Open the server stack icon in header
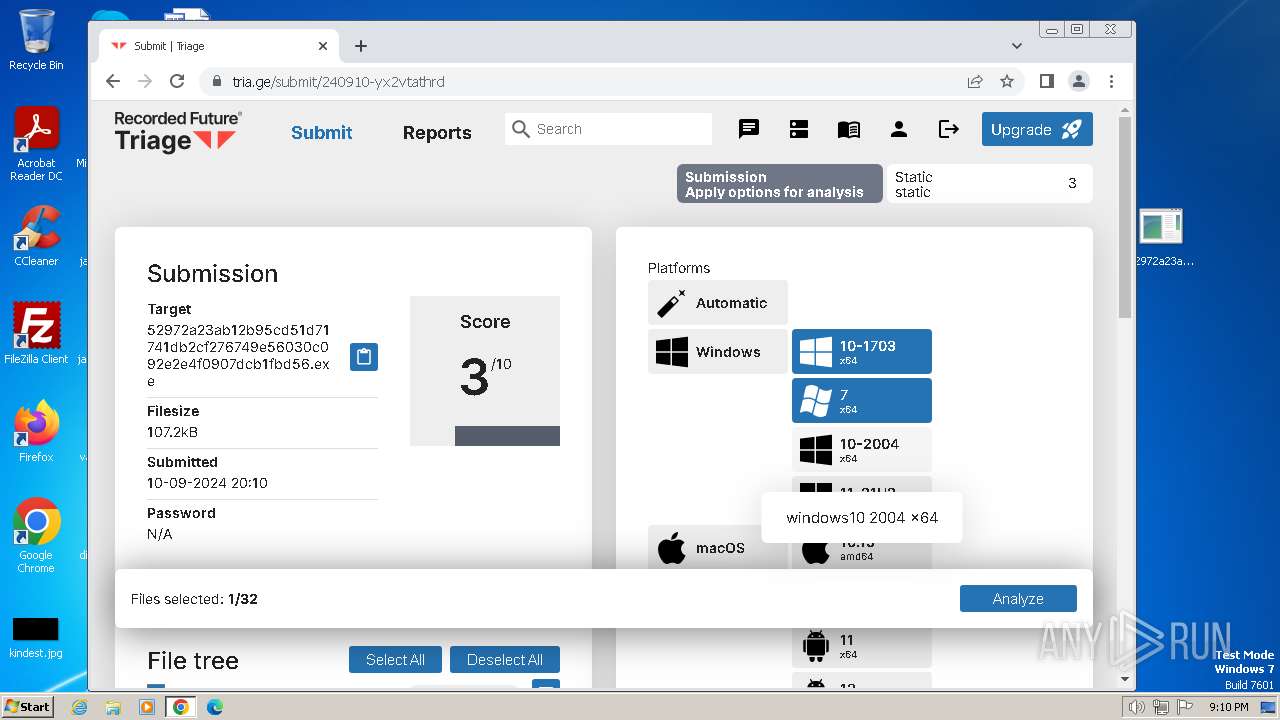This screenshot has height=720, width=1280. click(799, 129)
